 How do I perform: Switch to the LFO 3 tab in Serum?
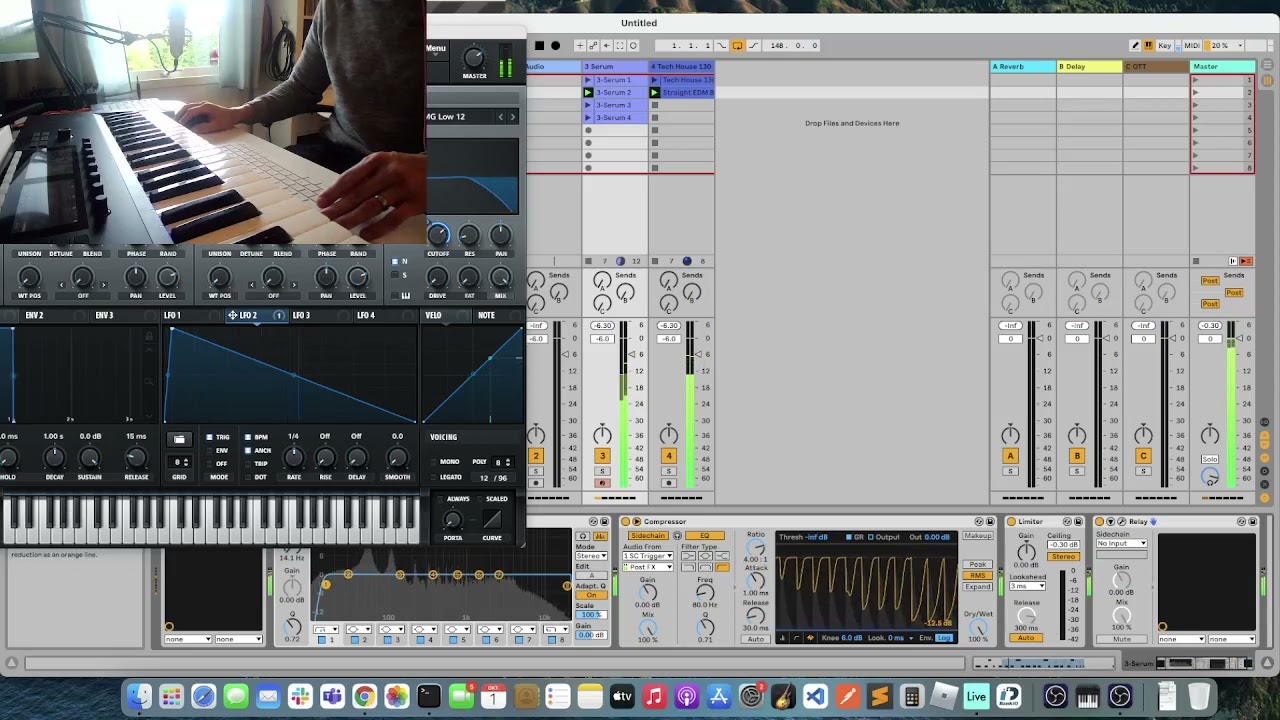coord(301,315)
